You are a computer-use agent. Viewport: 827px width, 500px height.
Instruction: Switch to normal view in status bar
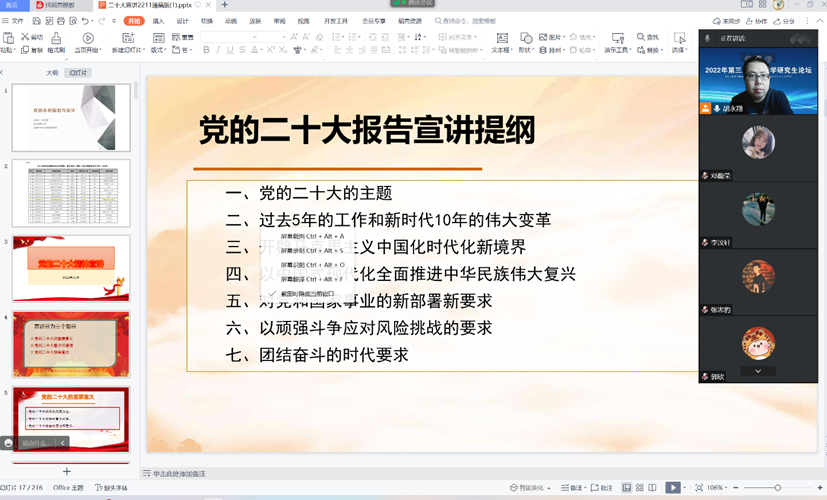click(627, 488)
